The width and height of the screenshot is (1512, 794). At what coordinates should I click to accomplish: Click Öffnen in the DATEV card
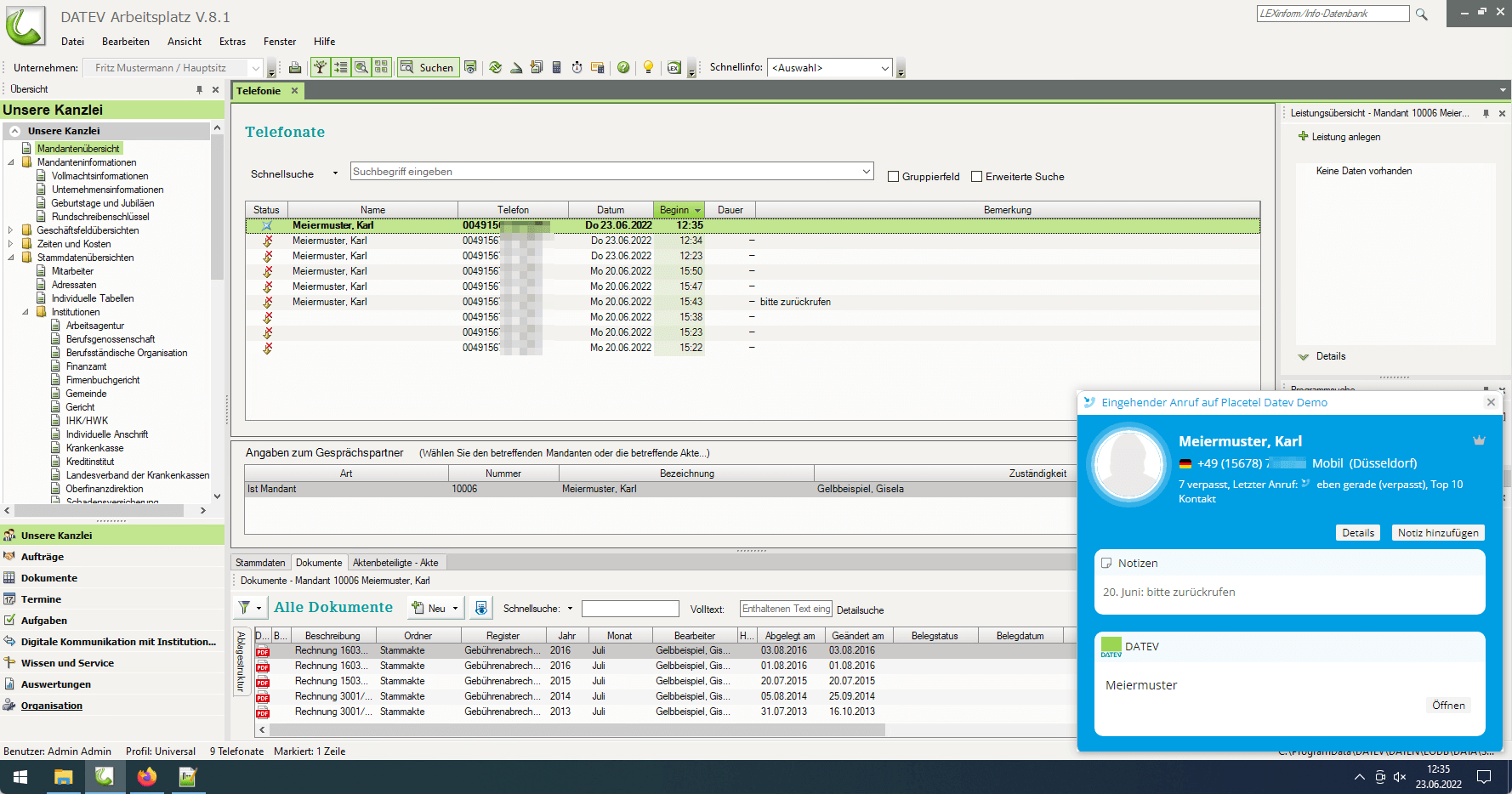[x=1448, y=706]
